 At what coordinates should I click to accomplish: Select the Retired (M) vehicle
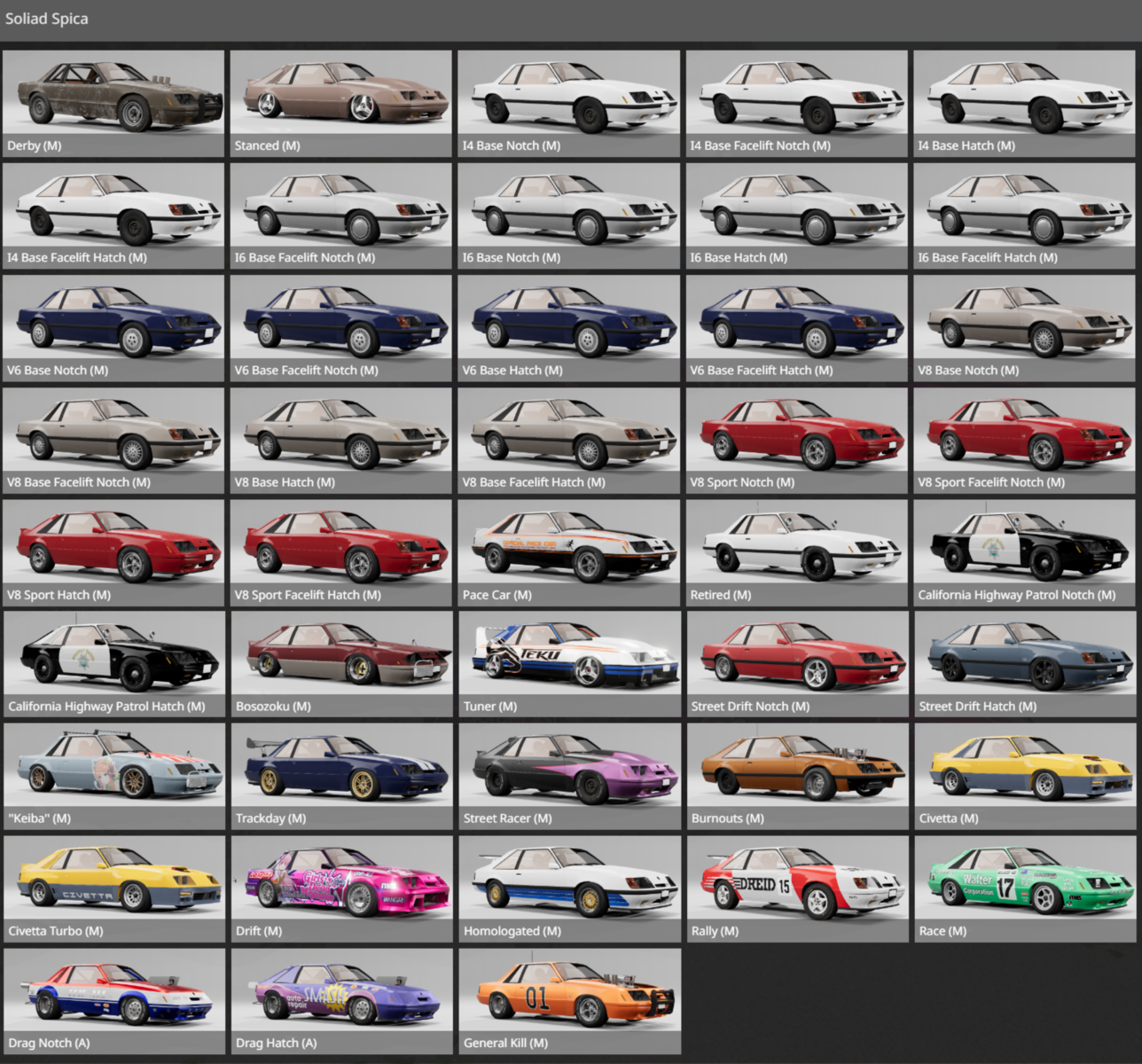coord(797,552)
